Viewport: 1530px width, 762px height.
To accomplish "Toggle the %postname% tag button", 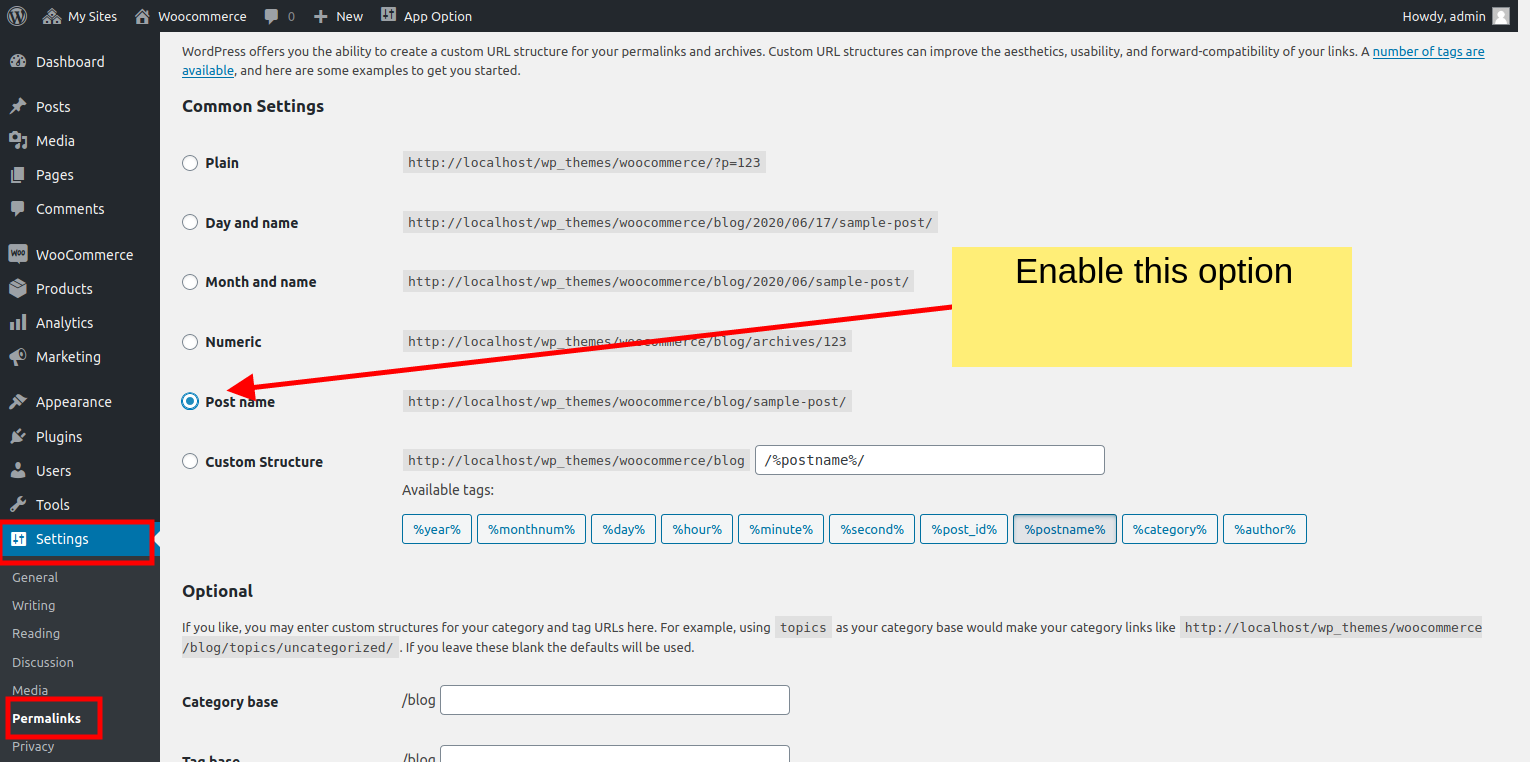I will [x=1065, y=529].
